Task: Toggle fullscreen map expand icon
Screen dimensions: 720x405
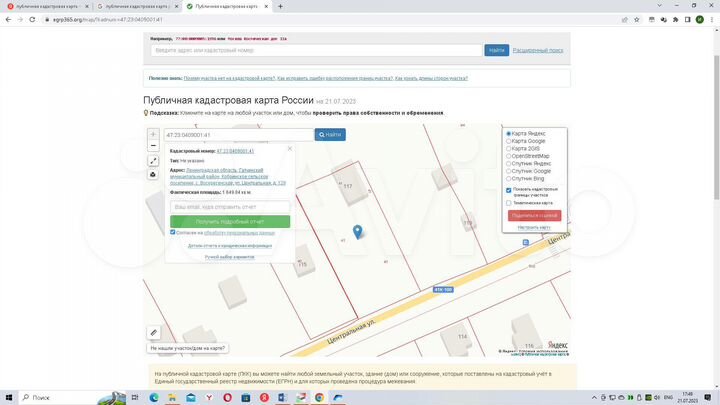Action: (x=153, y=161)
